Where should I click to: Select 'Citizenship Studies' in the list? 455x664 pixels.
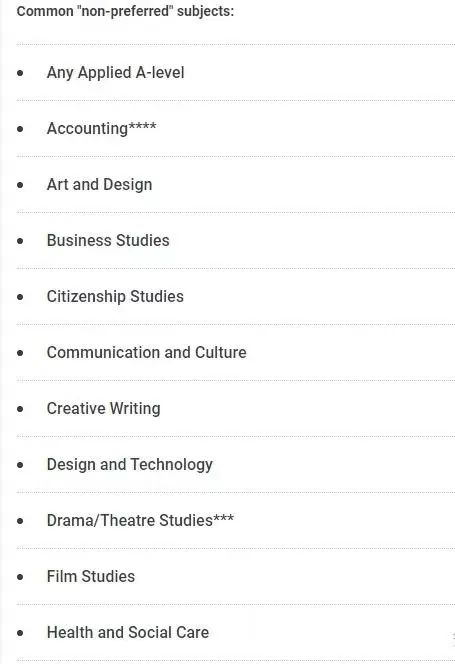pos(115,296)
